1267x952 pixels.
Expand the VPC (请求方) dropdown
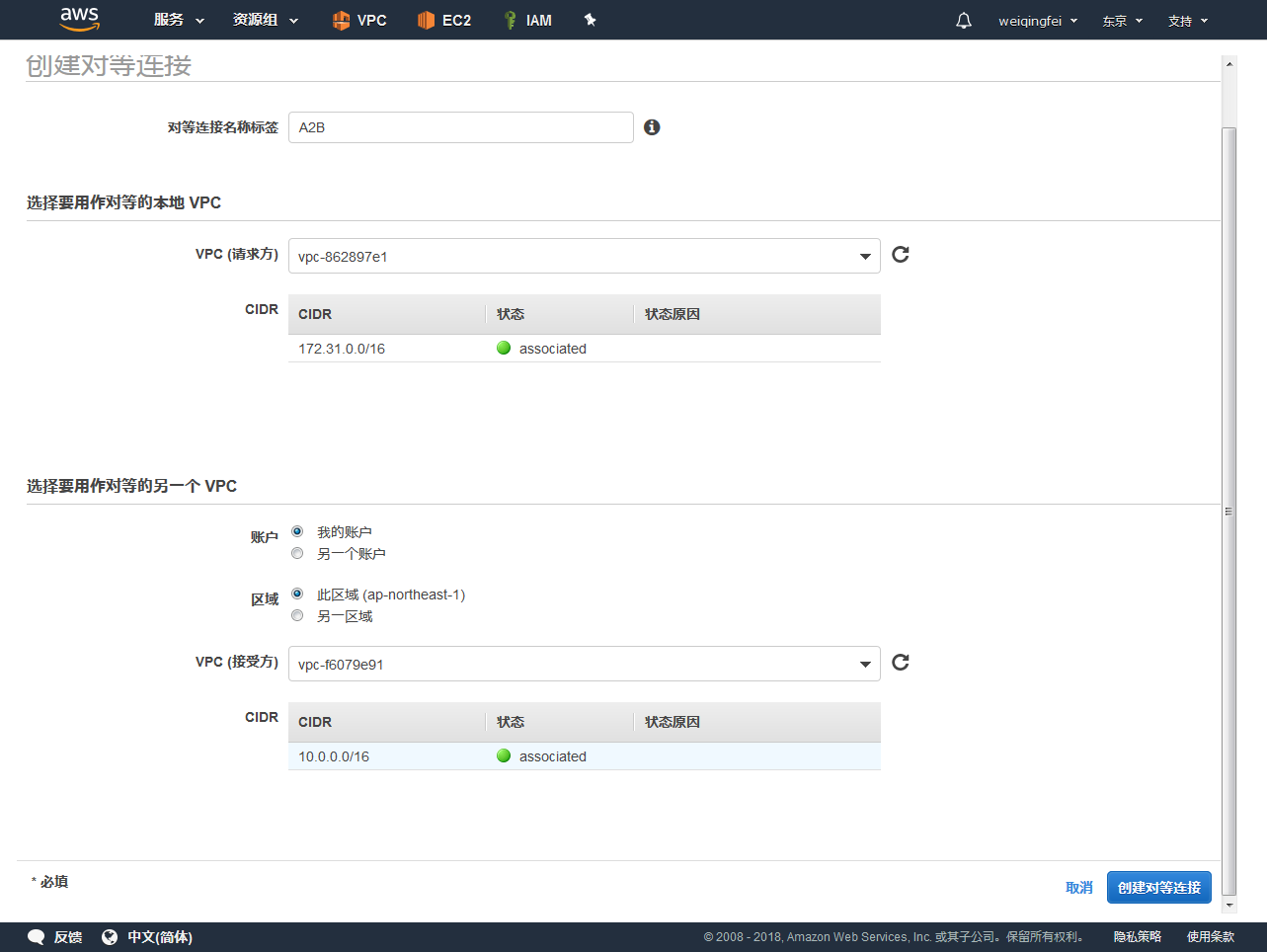click(584, 257)
